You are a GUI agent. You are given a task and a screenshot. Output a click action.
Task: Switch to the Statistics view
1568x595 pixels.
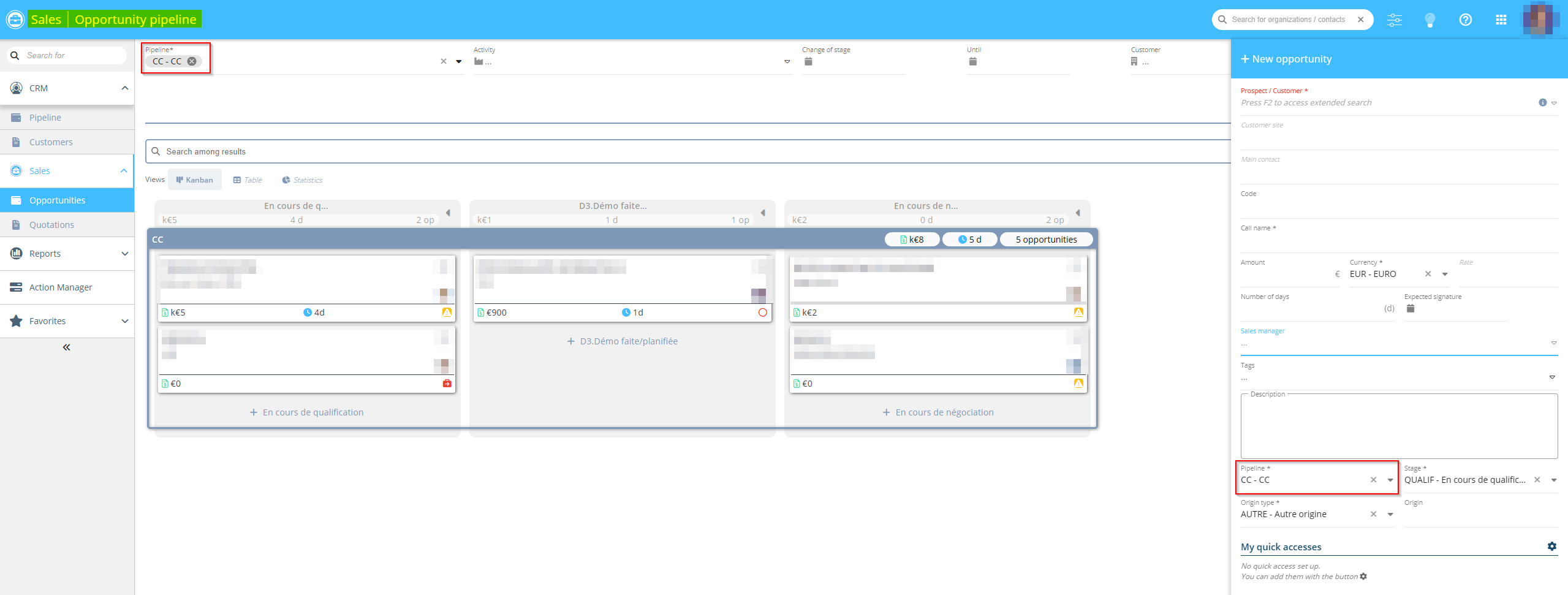coord(302,180)
